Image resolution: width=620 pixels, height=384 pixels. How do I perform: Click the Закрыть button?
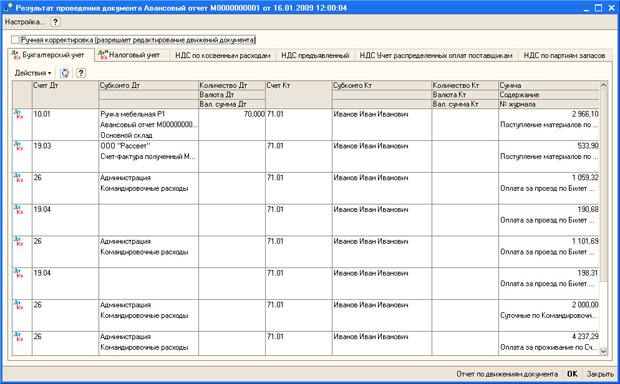click(x=600, y=374)
